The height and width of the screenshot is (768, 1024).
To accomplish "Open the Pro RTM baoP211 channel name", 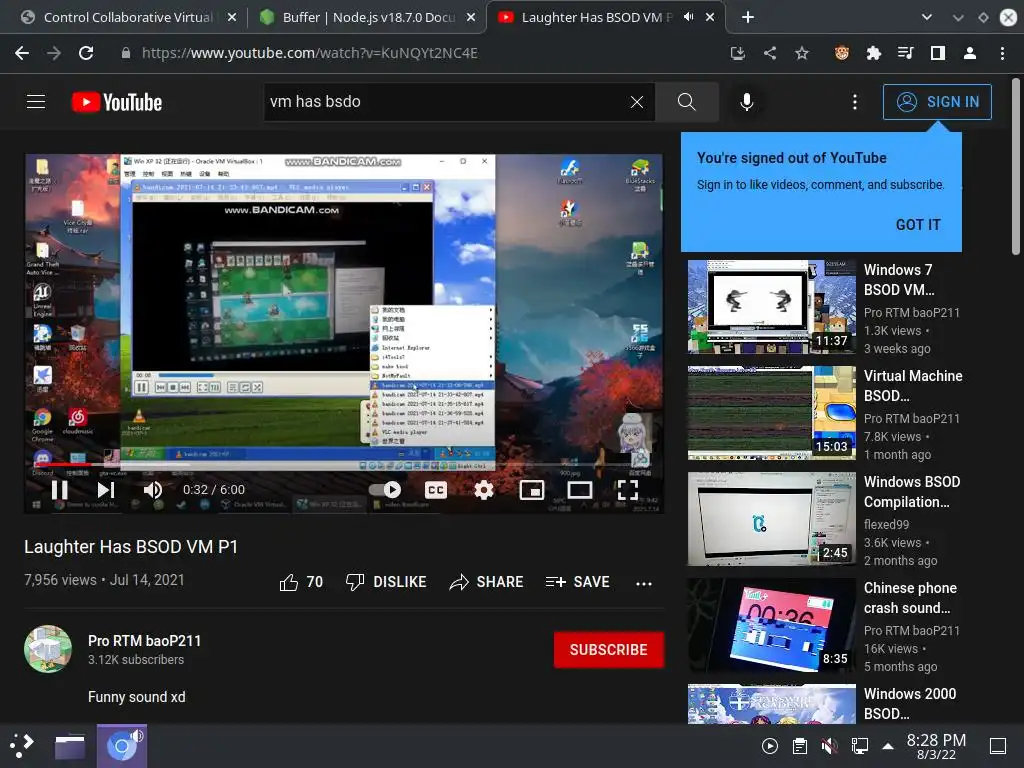I will 144,641.
